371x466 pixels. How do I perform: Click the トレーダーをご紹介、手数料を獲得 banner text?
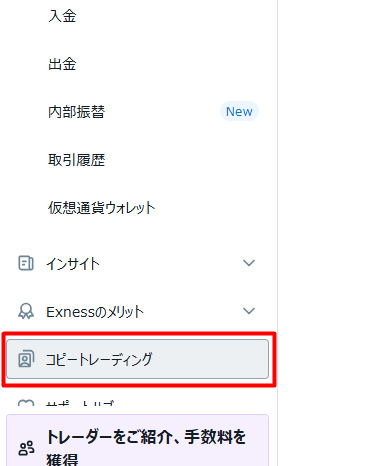pyautogui.click(x=146, y=448)
